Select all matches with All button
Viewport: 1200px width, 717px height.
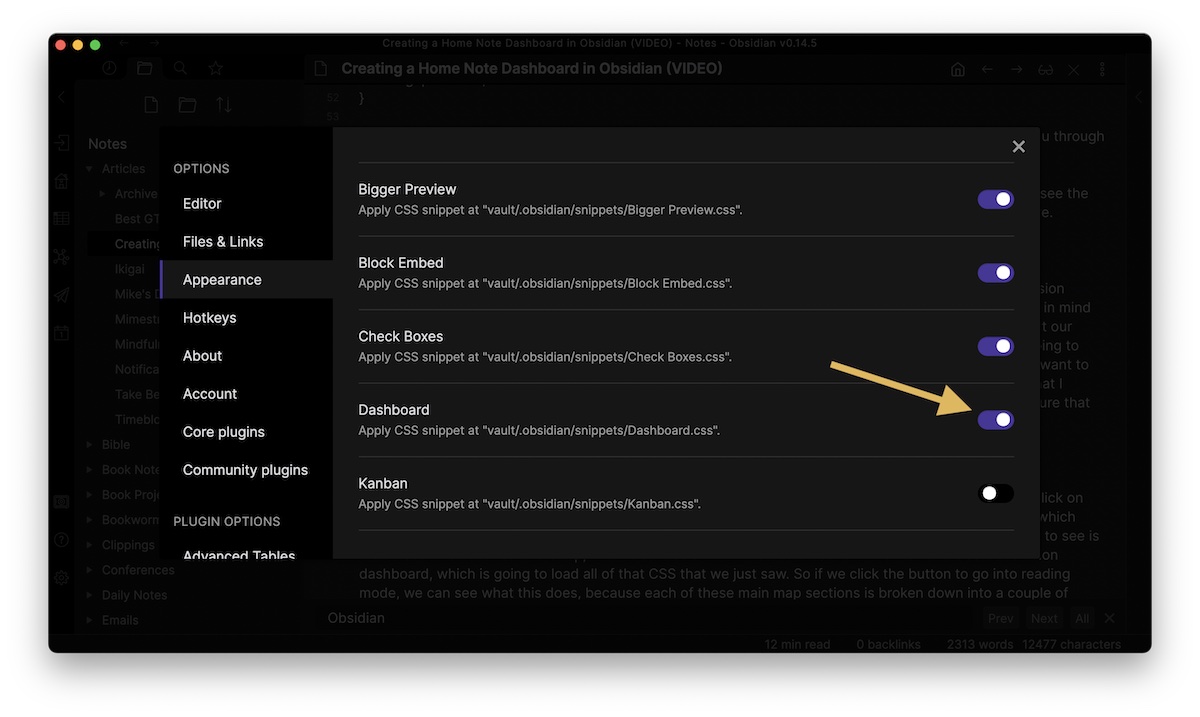pos(1082,618)
